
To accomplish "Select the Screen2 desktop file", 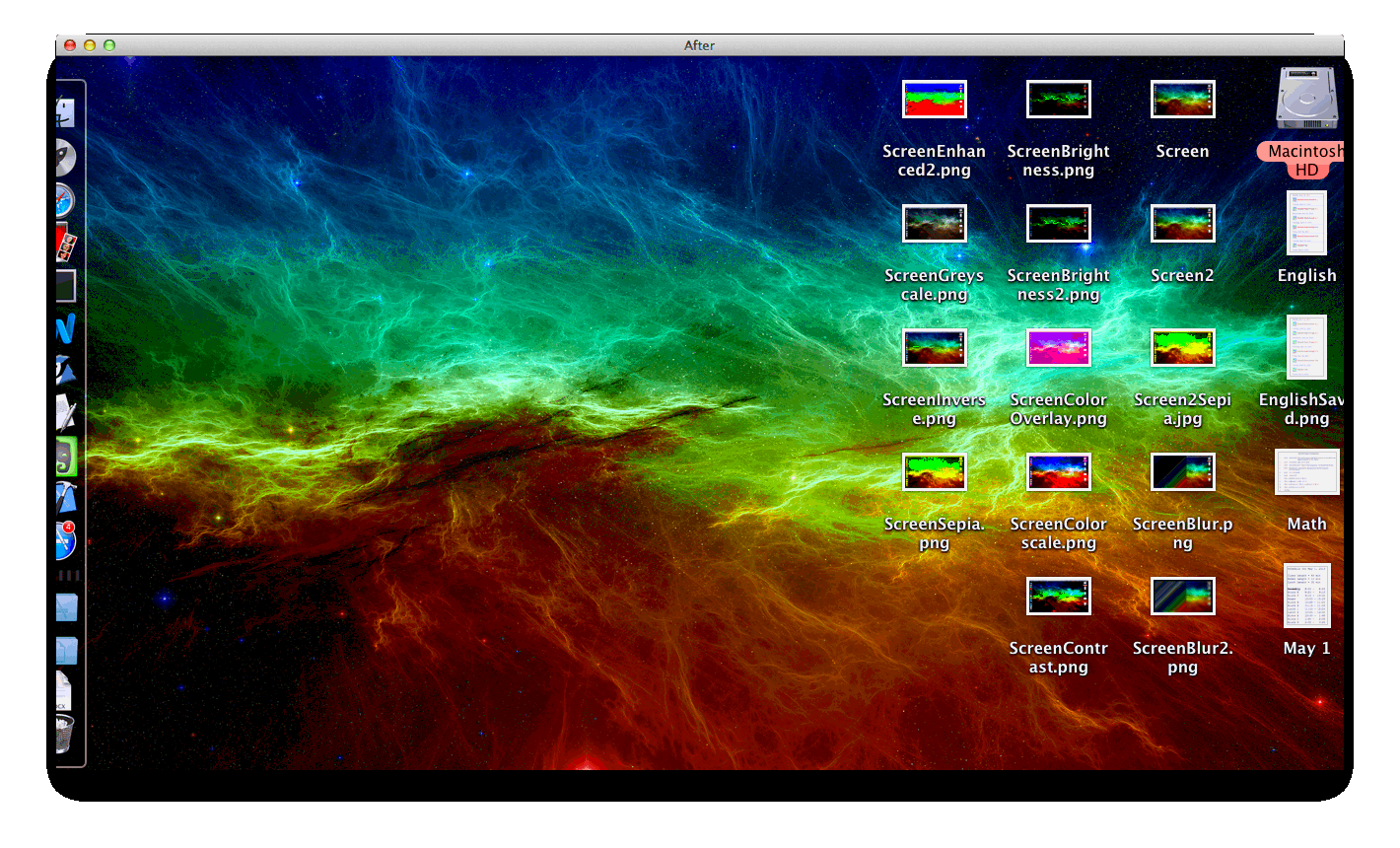I will [x=1182, y=223].
